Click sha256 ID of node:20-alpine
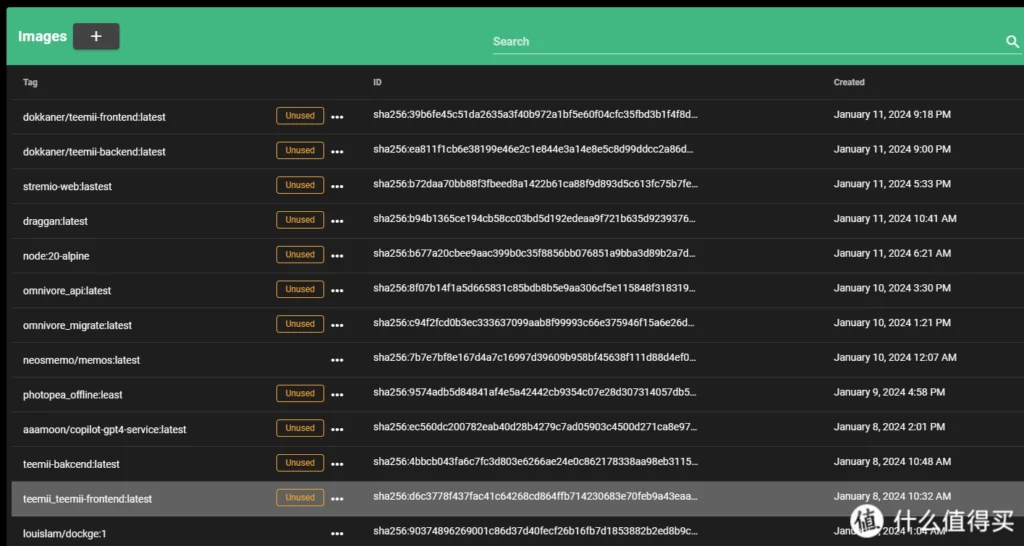 click(x=535, y=256)
